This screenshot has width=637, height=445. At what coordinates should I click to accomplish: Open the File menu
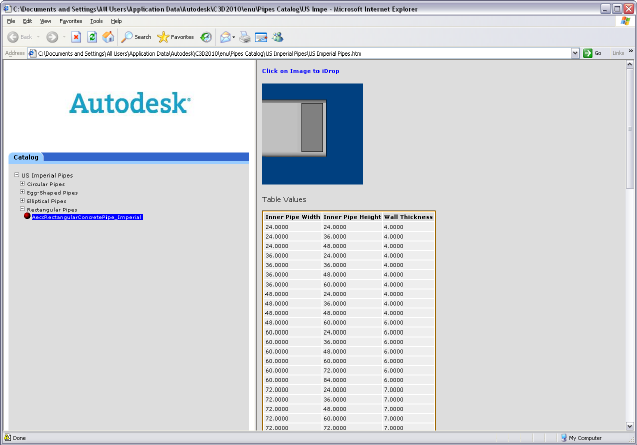(x=11, y=21)
